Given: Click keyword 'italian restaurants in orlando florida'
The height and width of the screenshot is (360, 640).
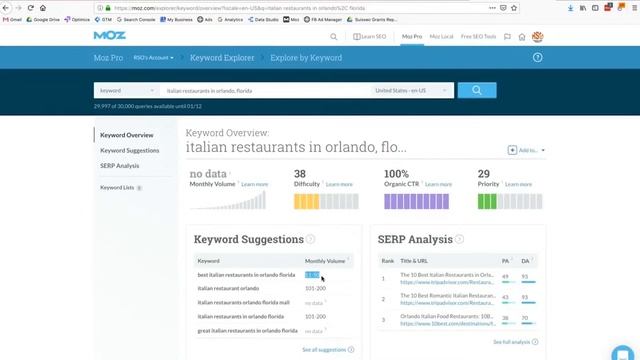Looking at the screenshot, I should [241, 317].
